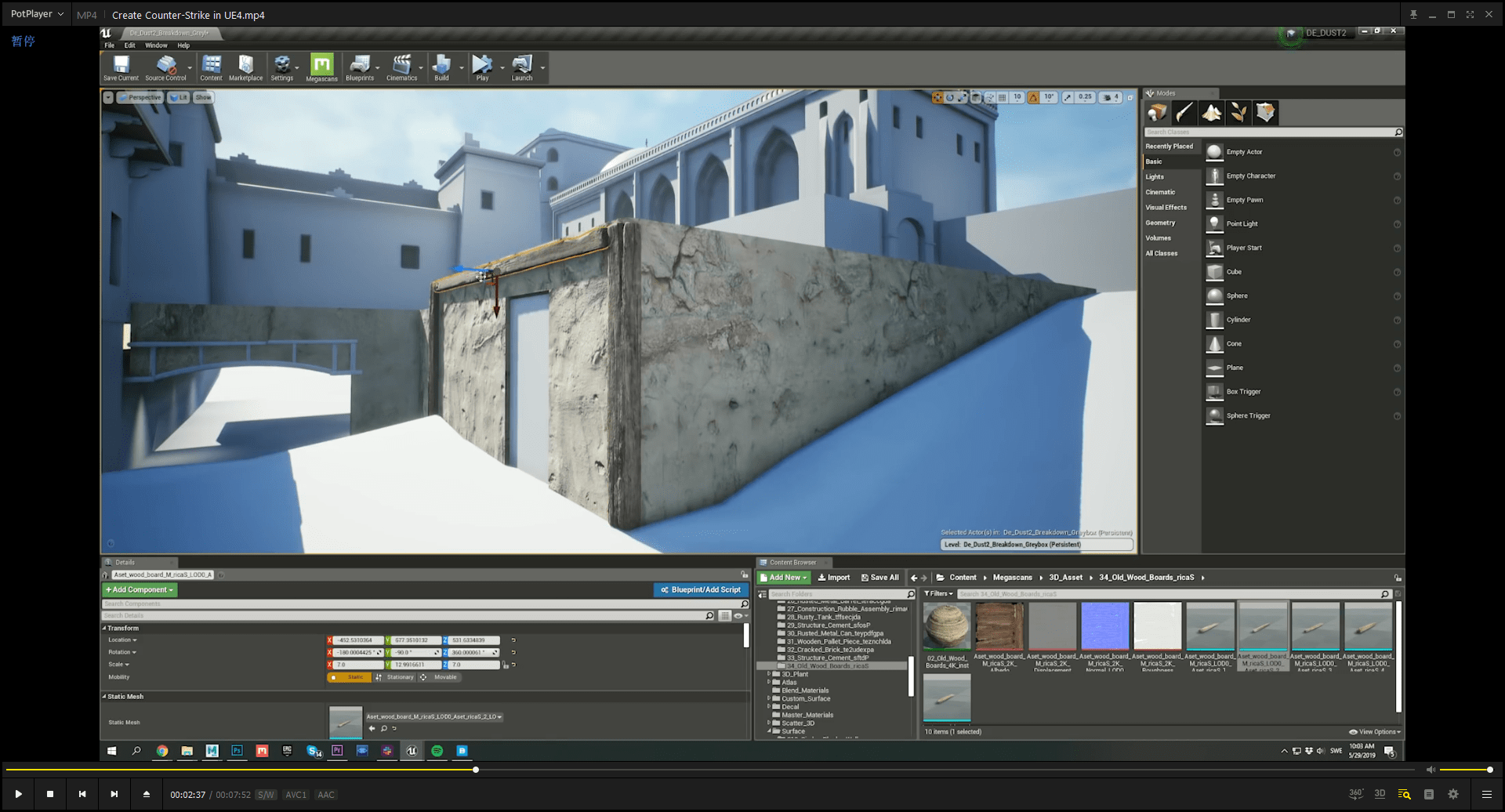Open the Lit view mode dropdown

pyautogui.click(x=178, y=98)
